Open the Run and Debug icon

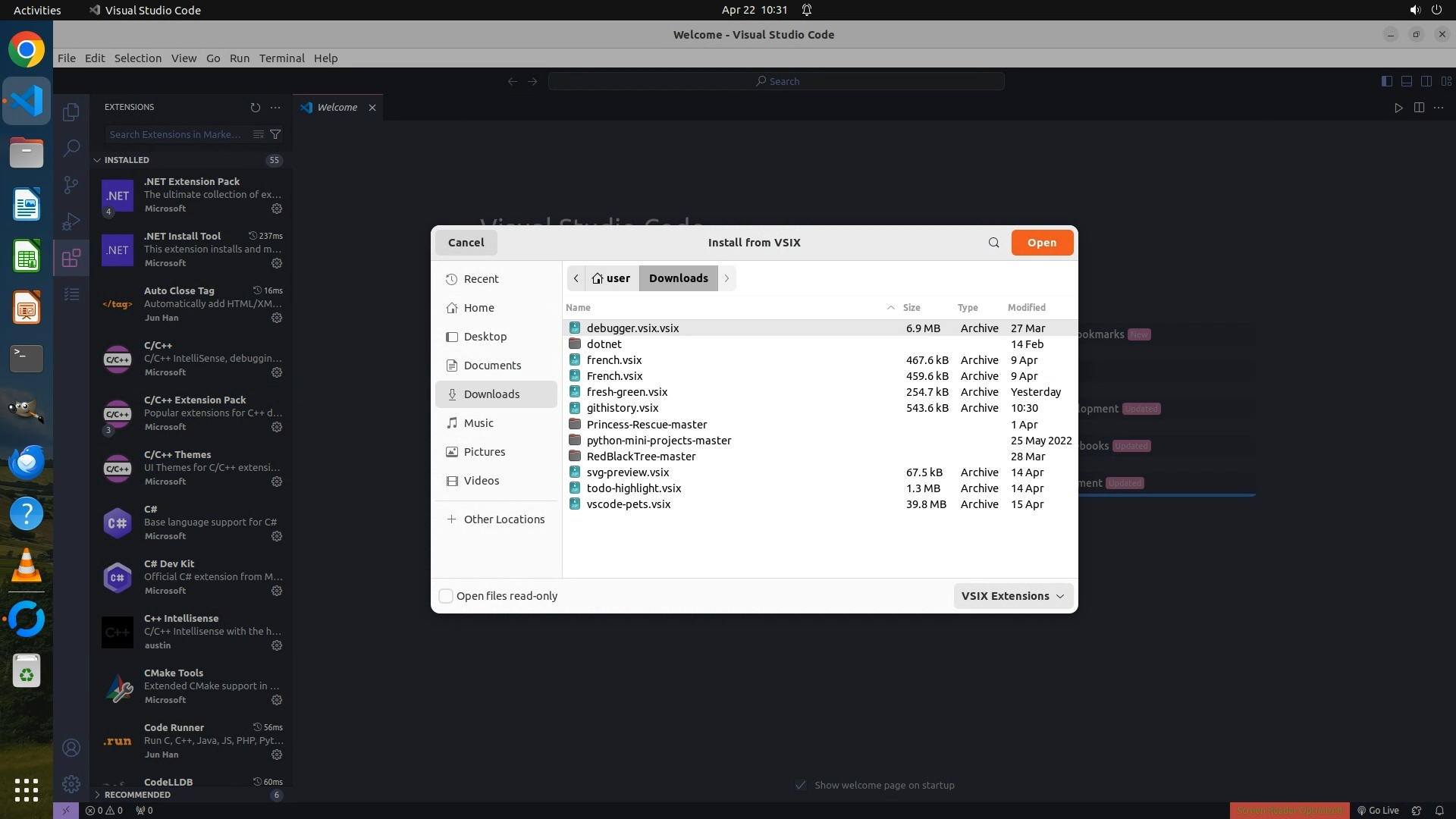(x=71, y=221)
